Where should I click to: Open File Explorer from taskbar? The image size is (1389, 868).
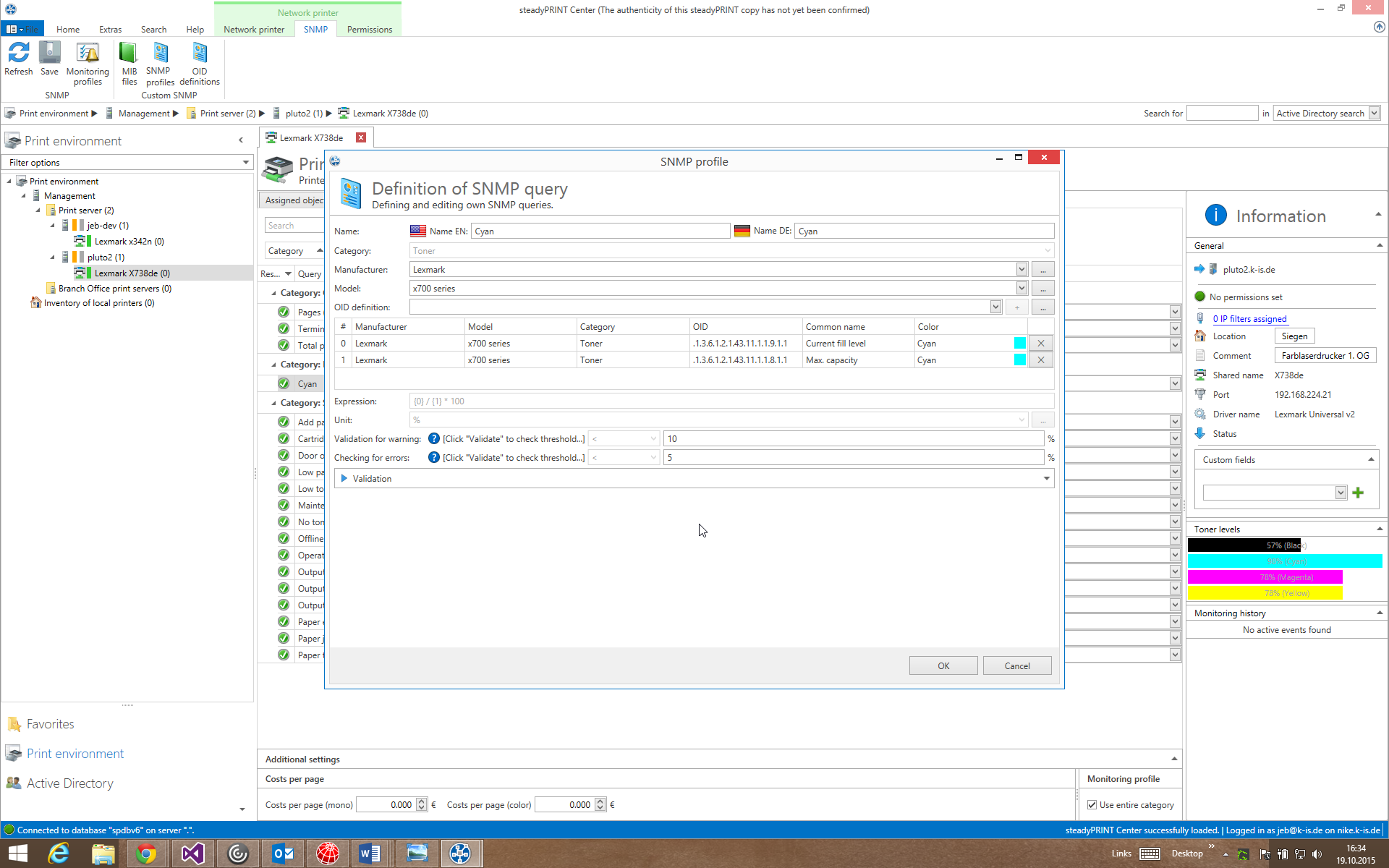pyautogui.click(x=103, y=854)
